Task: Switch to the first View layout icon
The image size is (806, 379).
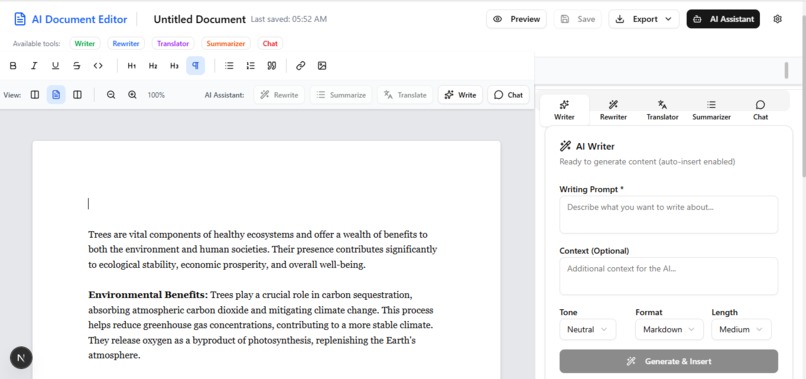Action: pyautogui.click(x=35, y=95)
